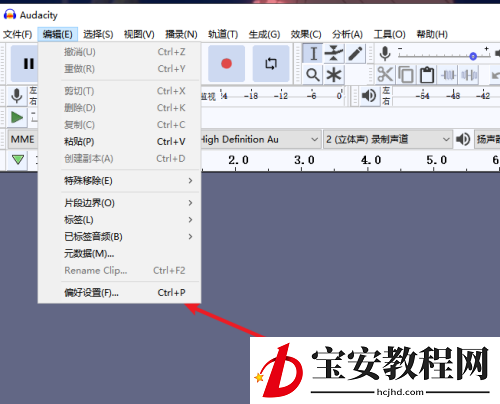Select the Envelope tool

click(334, 53)
